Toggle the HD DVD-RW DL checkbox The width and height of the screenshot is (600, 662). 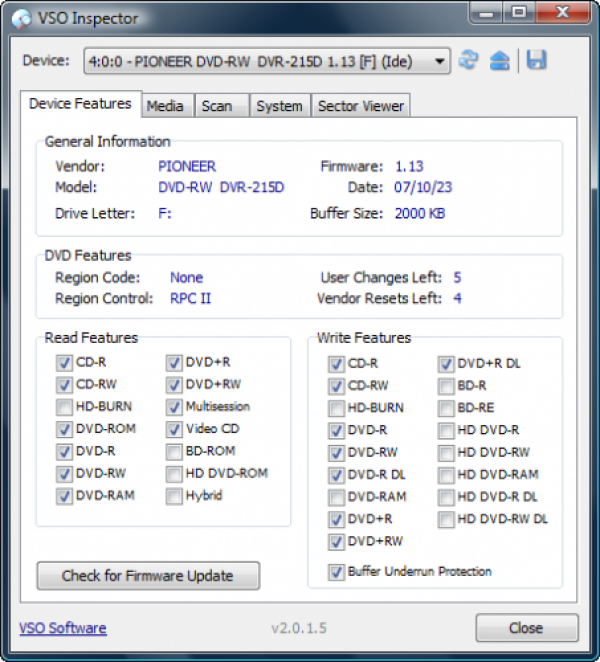446,520
